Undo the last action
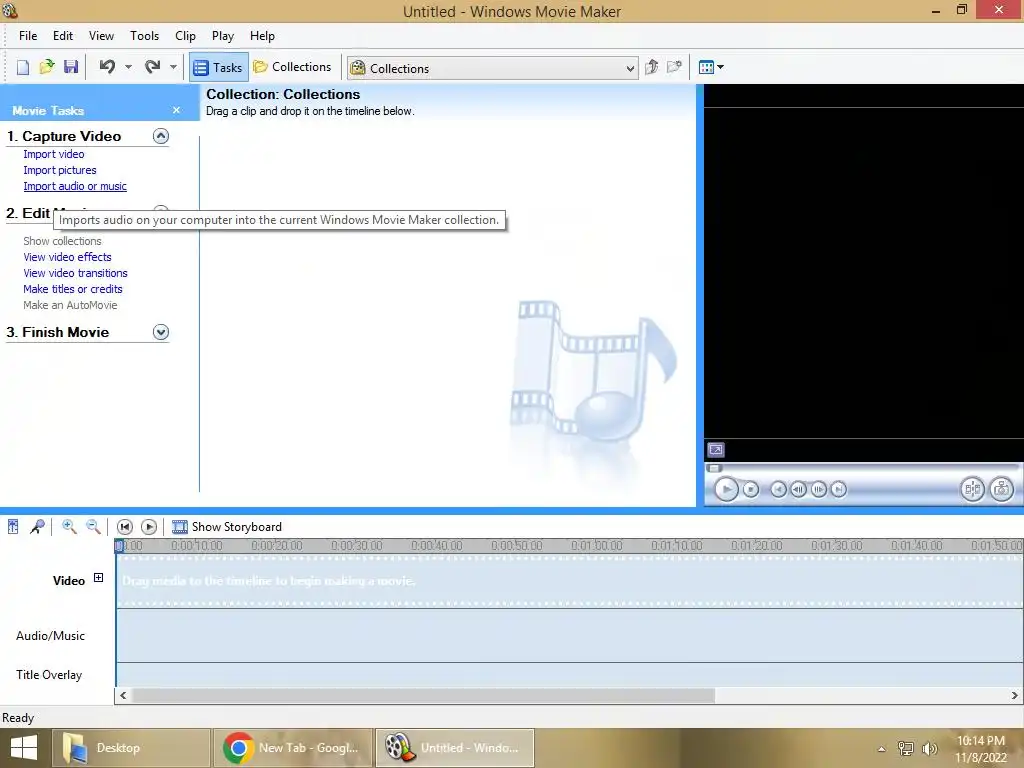Image resolution: width=1024 pixels, height=768 pixels. pos(108,67)
